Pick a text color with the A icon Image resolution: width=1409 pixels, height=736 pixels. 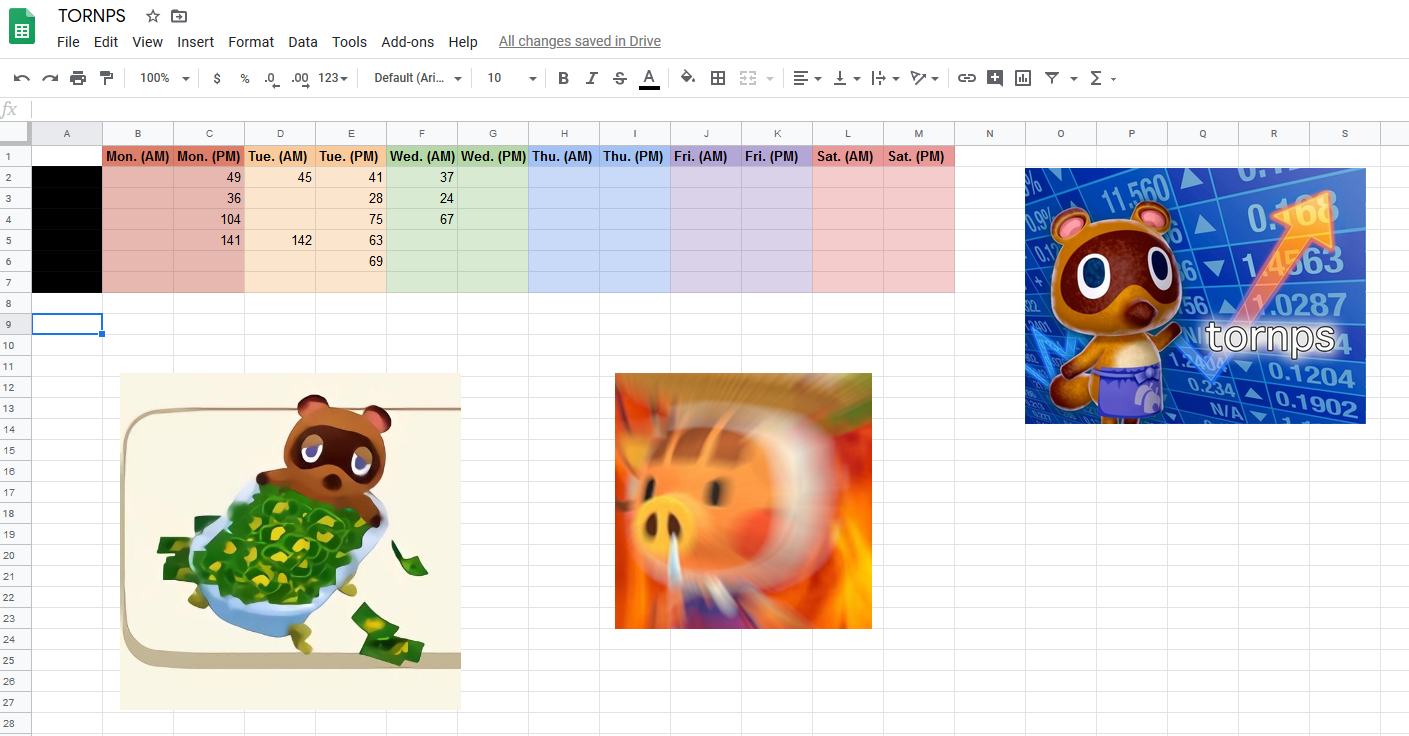649,78
